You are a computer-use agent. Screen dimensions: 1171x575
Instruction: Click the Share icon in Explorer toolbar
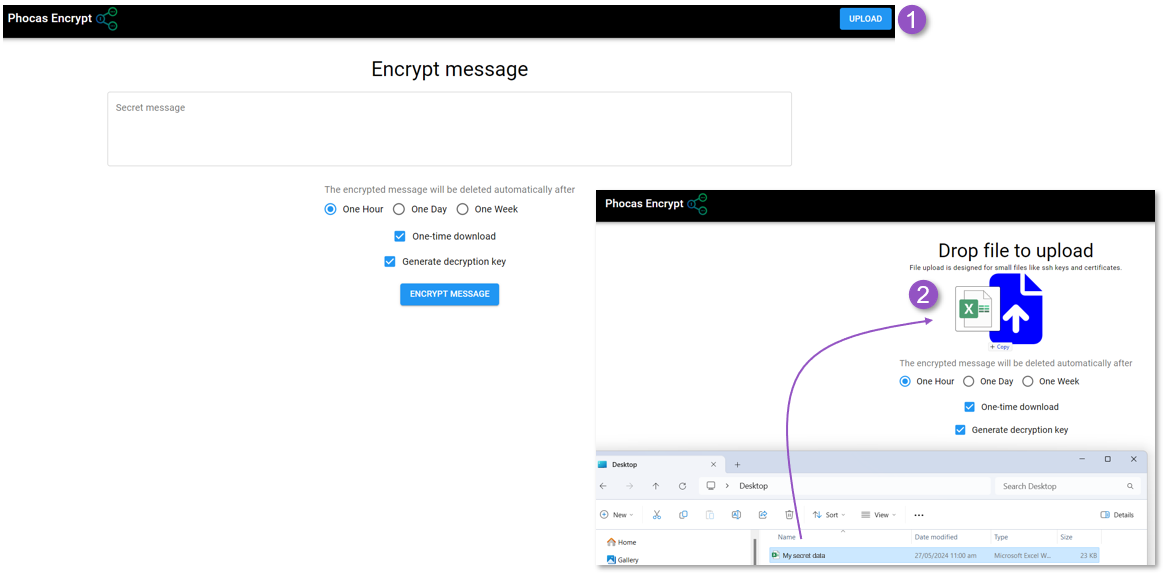[762, 515]
